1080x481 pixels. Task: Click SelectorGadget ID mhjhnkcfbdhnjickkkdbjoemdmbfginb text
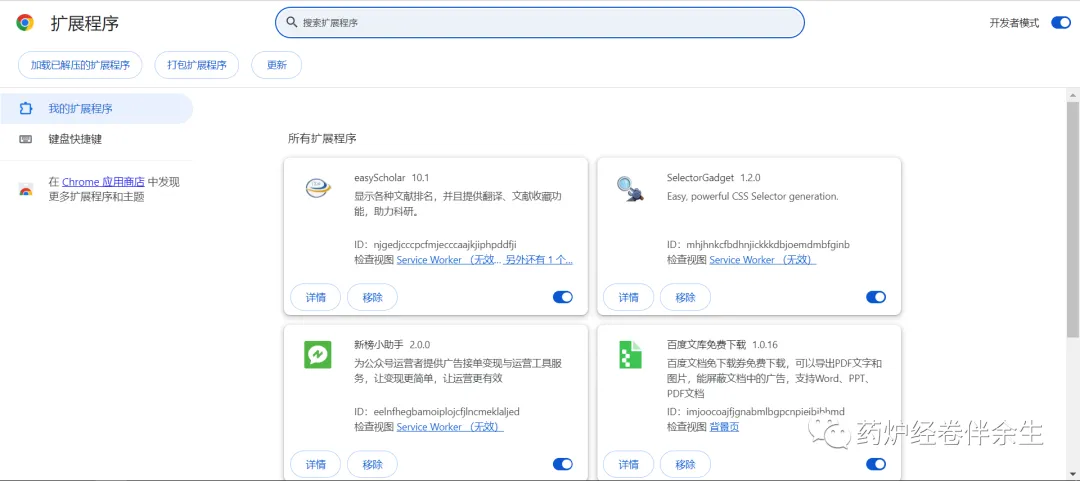coord(768,245)
